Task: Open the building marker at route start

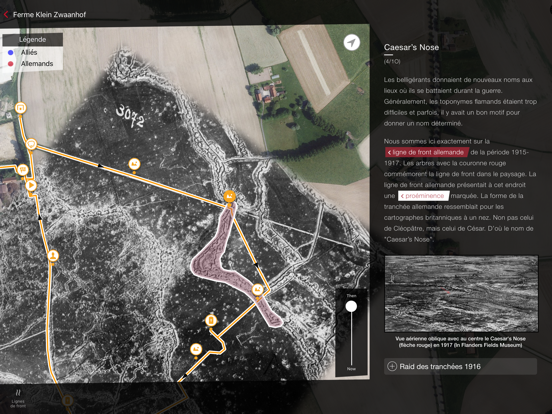Action: 20,107
